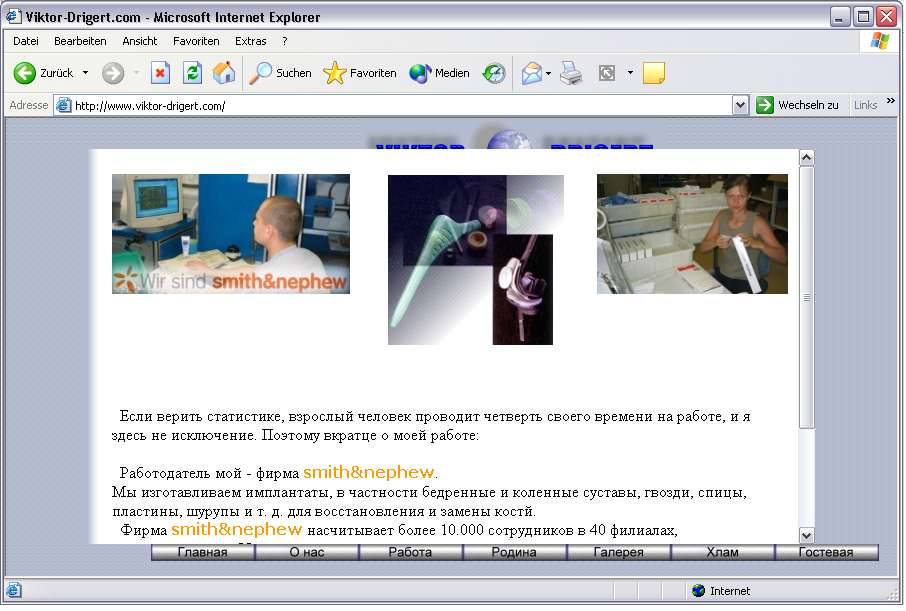The height and width of the screenshot is (611, 906).
Task: Open the ? help menu
Action: click(285, 41)
